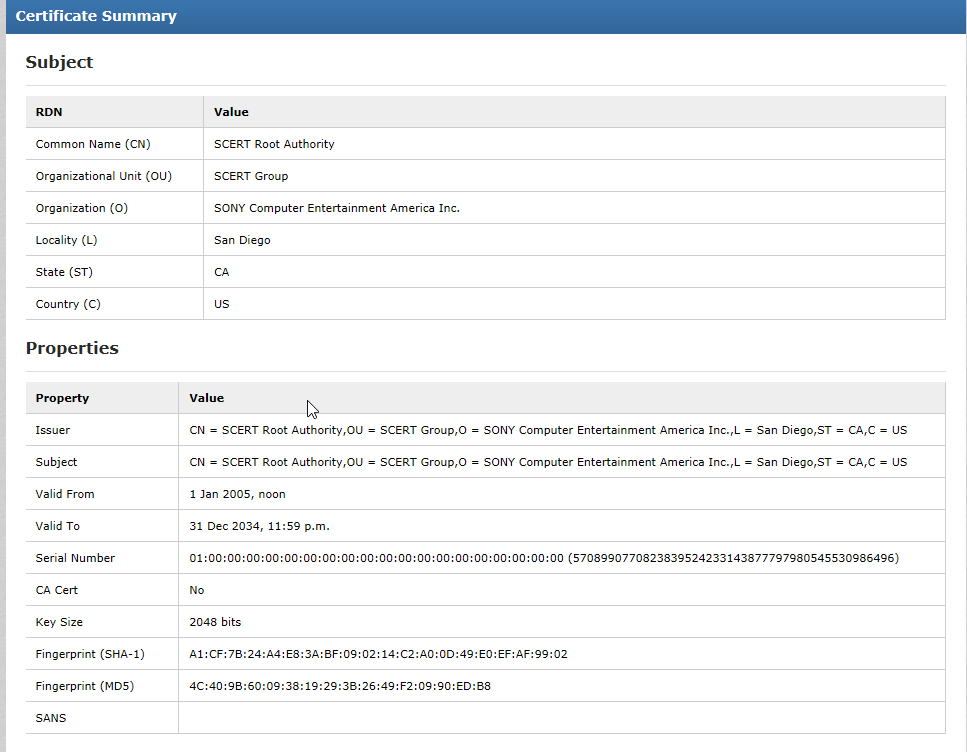
Task: Click the Value header in Subject table
Action: 231,112
